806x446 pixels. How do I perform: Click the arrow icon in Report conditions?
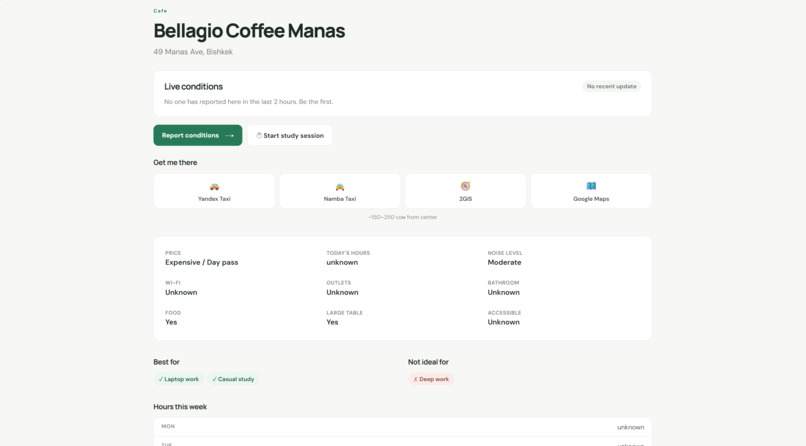point(229,136)
